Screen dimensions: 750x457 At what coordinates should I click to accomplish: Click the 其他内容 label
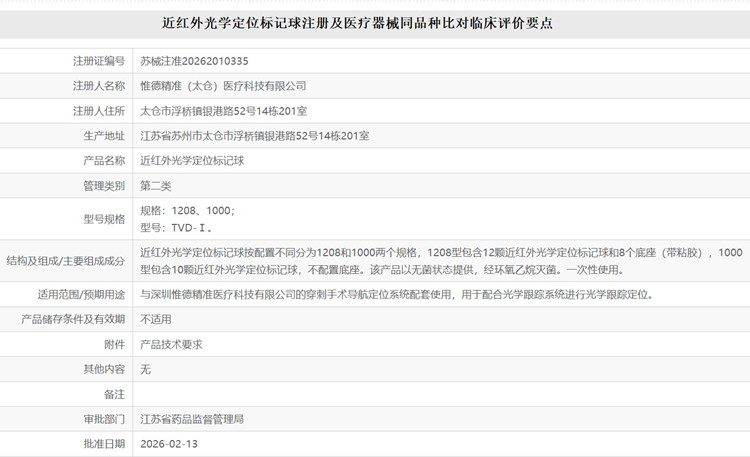pos(104,369)
